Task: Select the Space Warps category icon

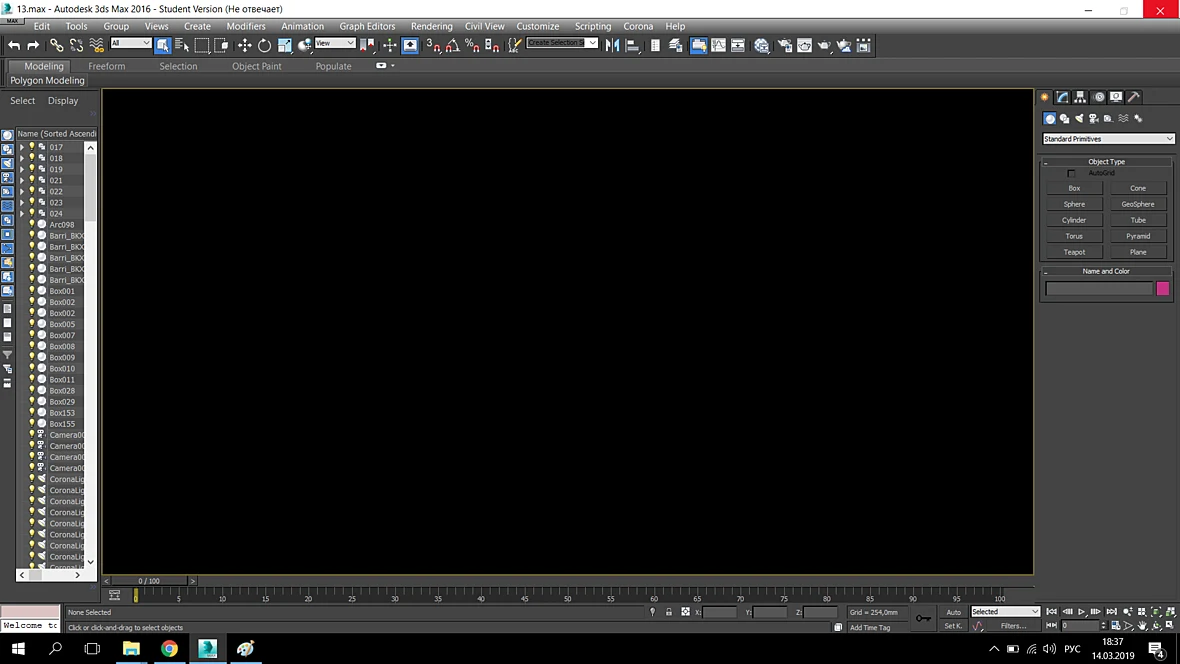Action: (1123, 118)
